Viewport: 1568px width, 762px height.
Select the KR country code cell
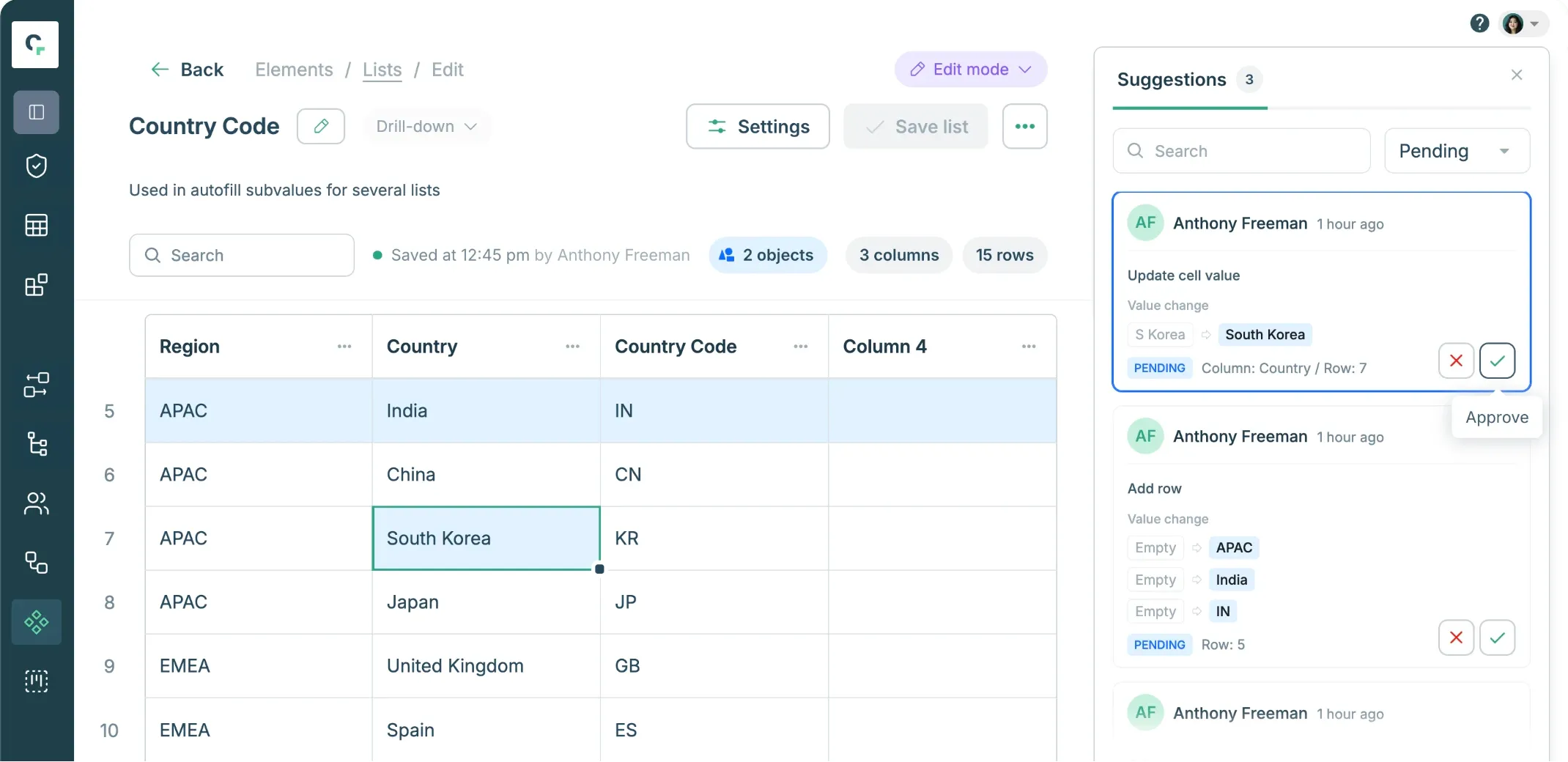pos(714,539)
